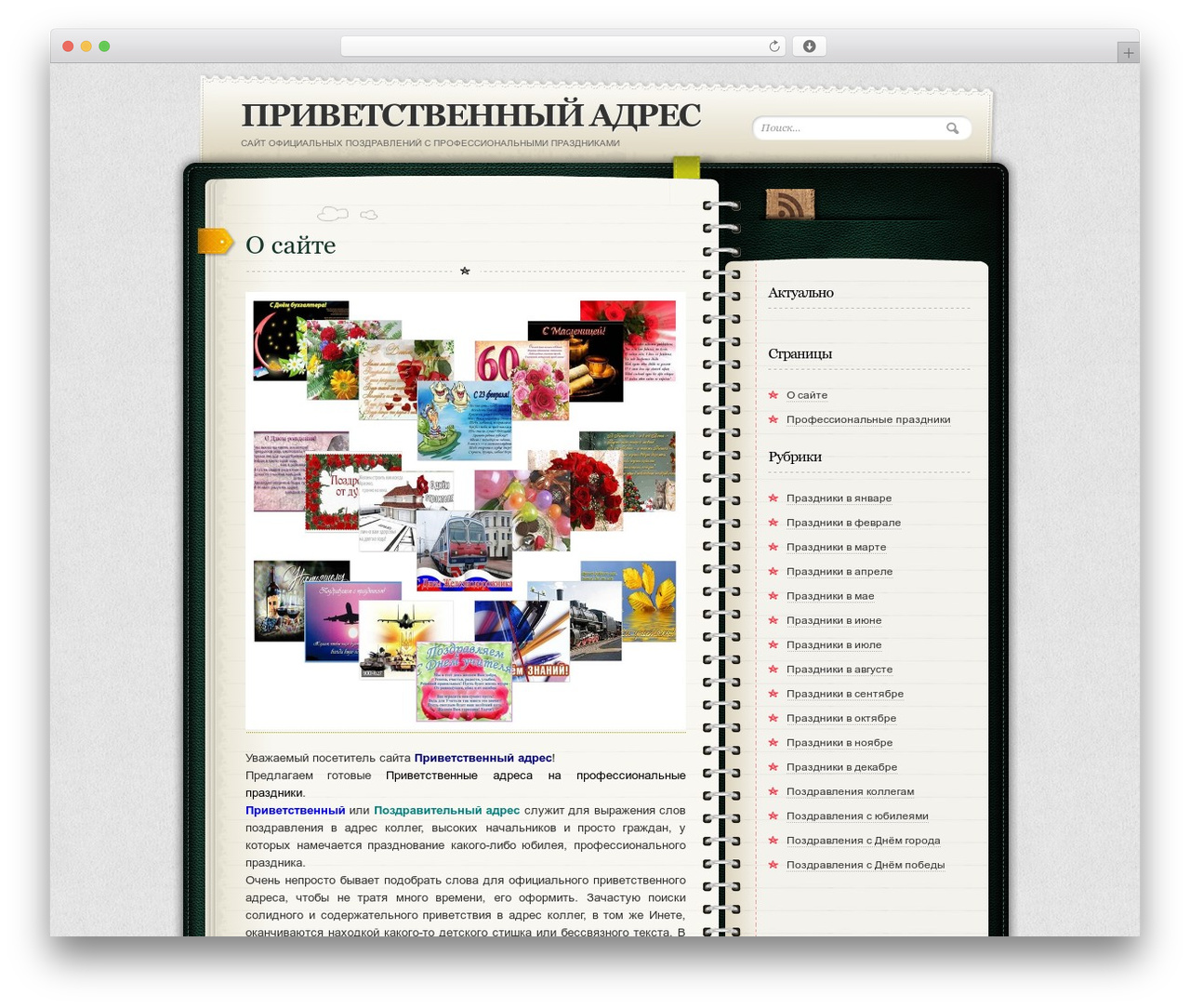Browse Праздники в июне category
This screenshot has height=1008, width=1190.
tap(834, 620)
